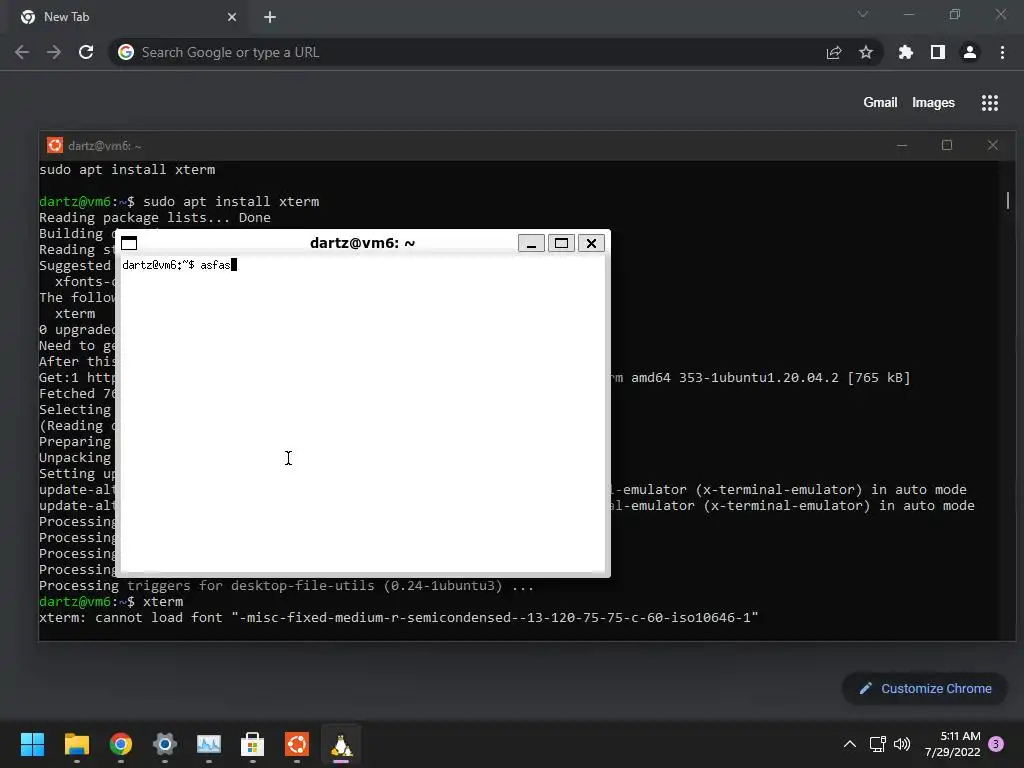Viewport: 1024px width, 768px height.
Task: Click Reading package lists... Done line
Action: coord(155,217)
